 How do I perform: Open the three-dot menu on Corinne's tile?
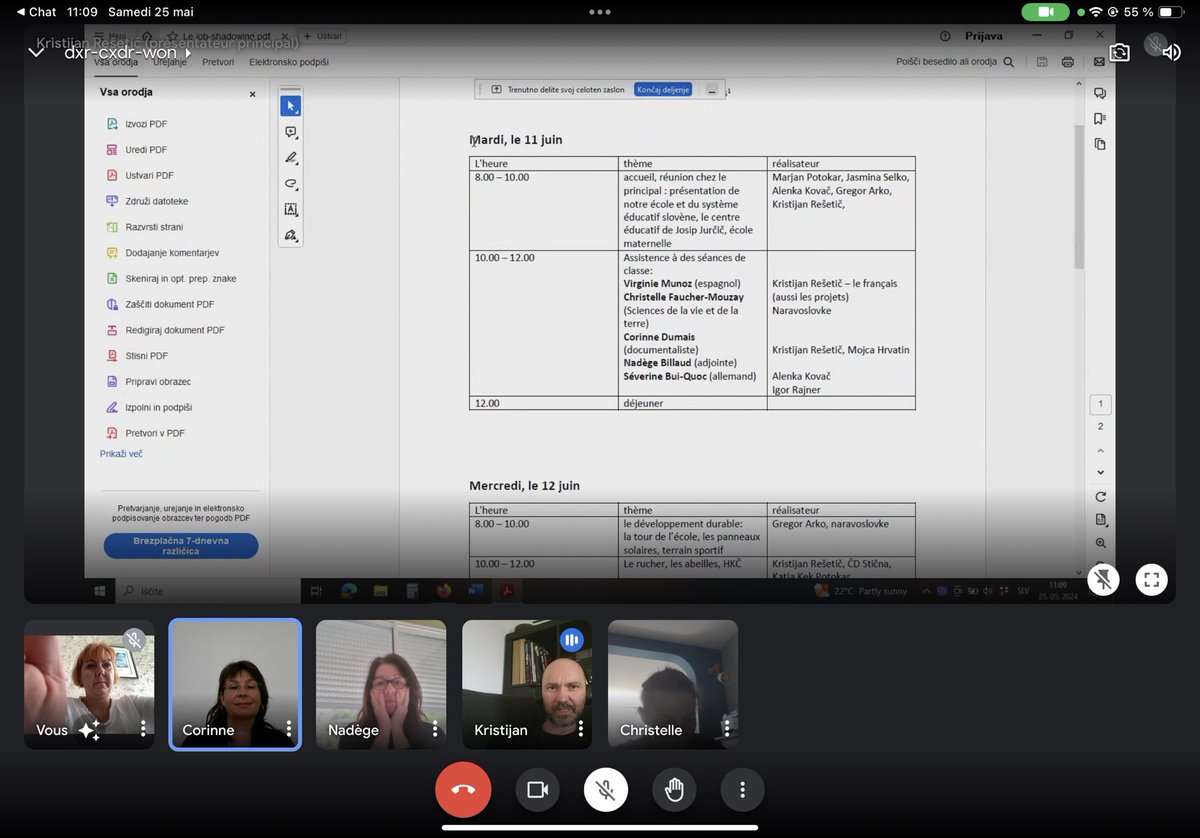(289, 729)
